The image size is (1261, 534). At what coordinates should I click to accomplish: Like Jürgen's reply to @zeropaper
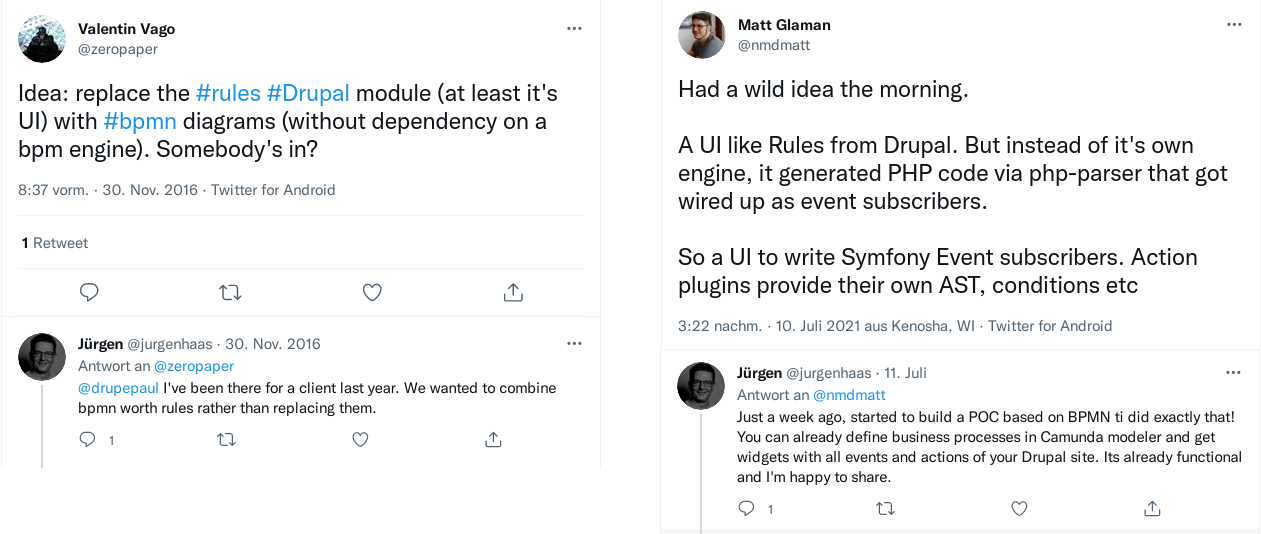pyautogui.click(x=360, y=439)
